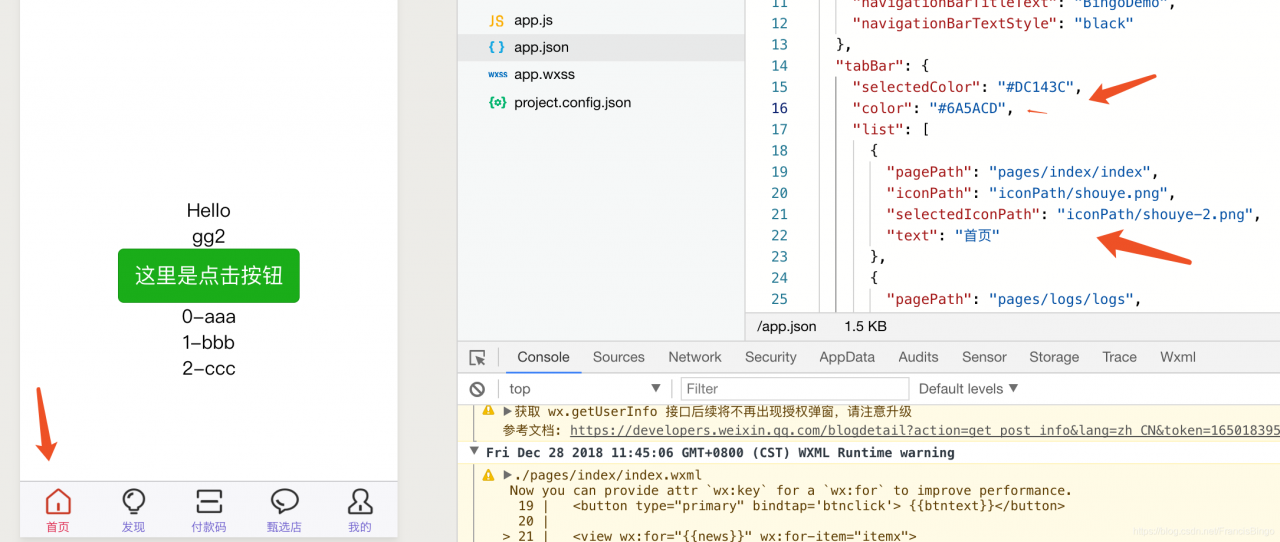Click the JS file icon next to app.js

click(497, 20)
